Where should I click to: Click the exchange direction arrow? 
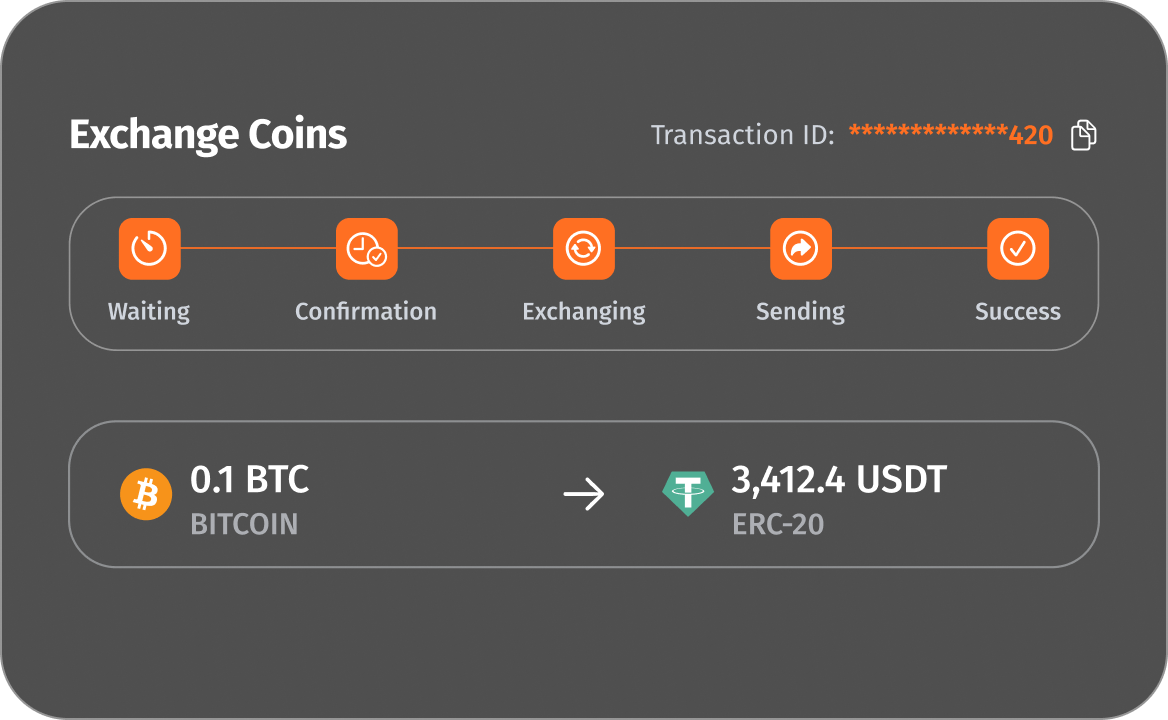click(584, 494)
